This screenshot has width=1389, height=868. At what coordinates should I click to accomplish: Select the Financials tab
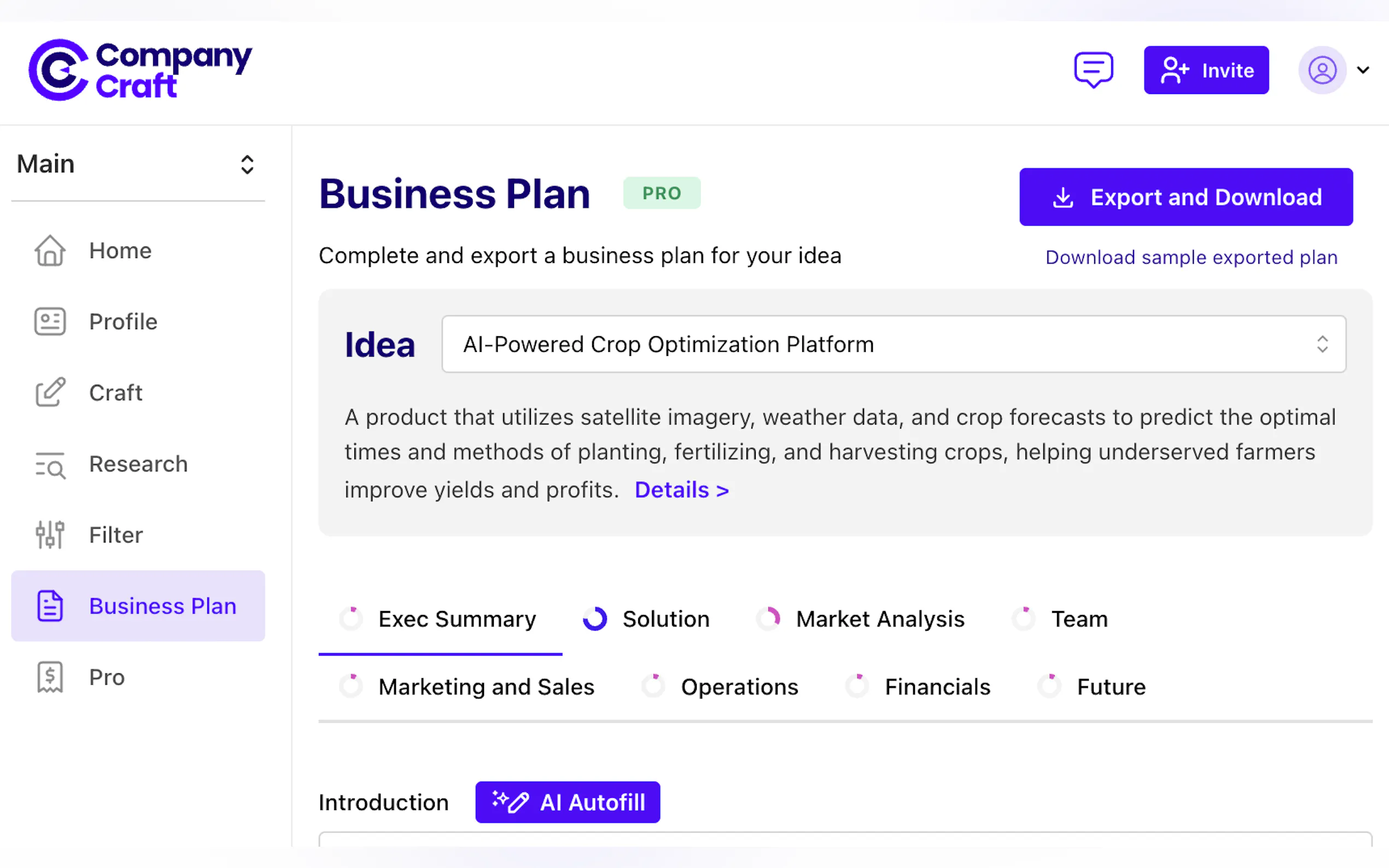(937, 687)
